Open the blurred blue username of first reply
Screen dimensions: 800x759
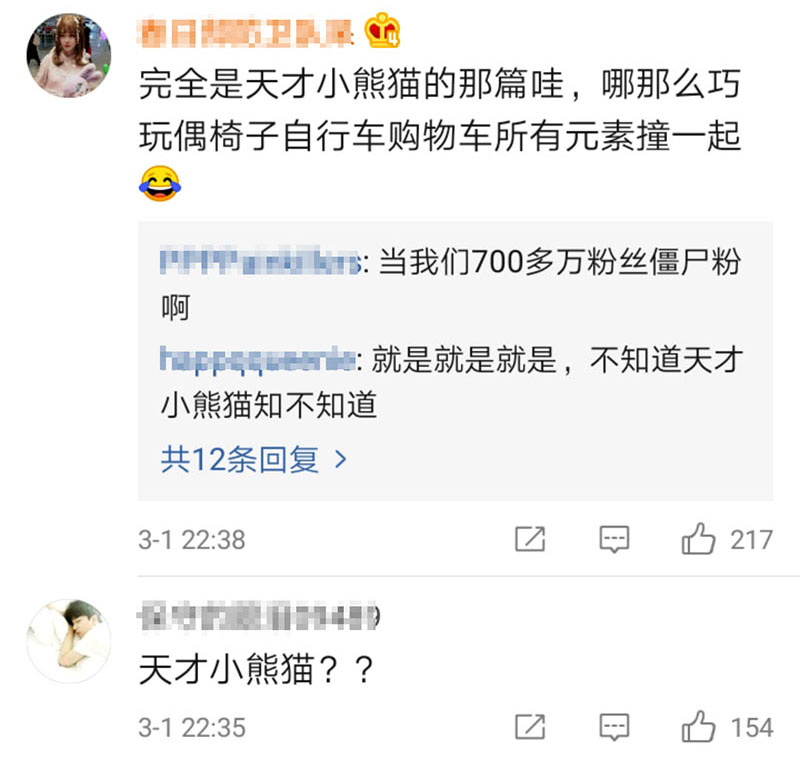(261, 261)
